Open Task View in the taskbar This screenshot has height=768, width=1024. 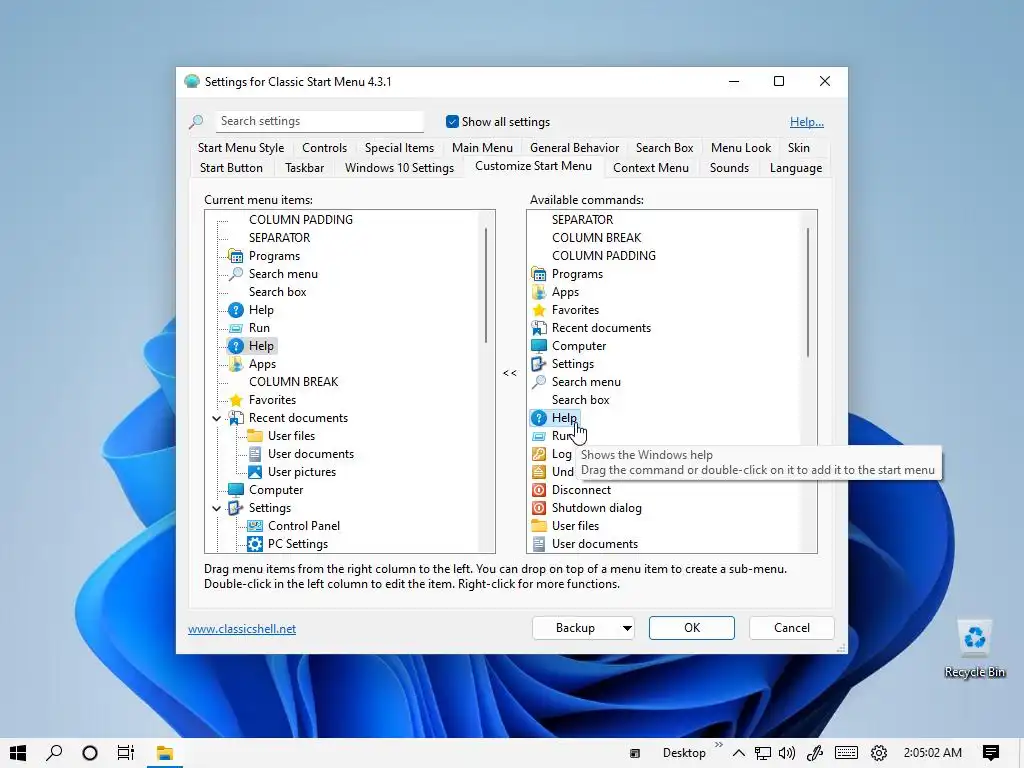(125, 753)
